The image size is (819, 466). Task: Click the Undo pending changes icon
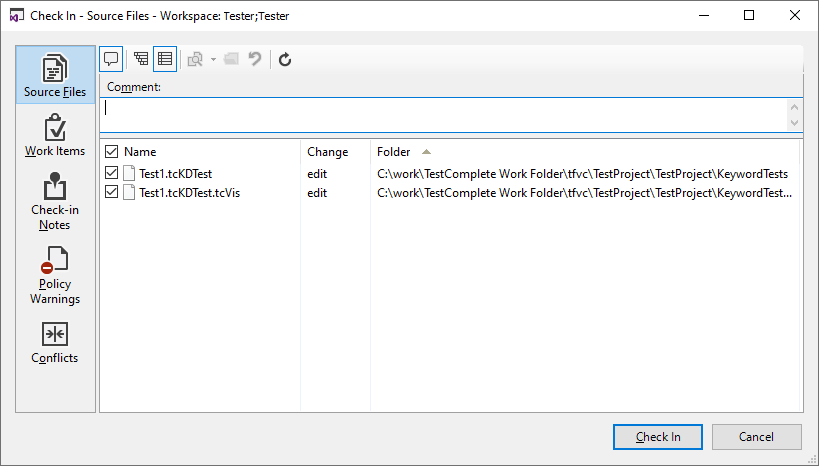pos(255,59)
